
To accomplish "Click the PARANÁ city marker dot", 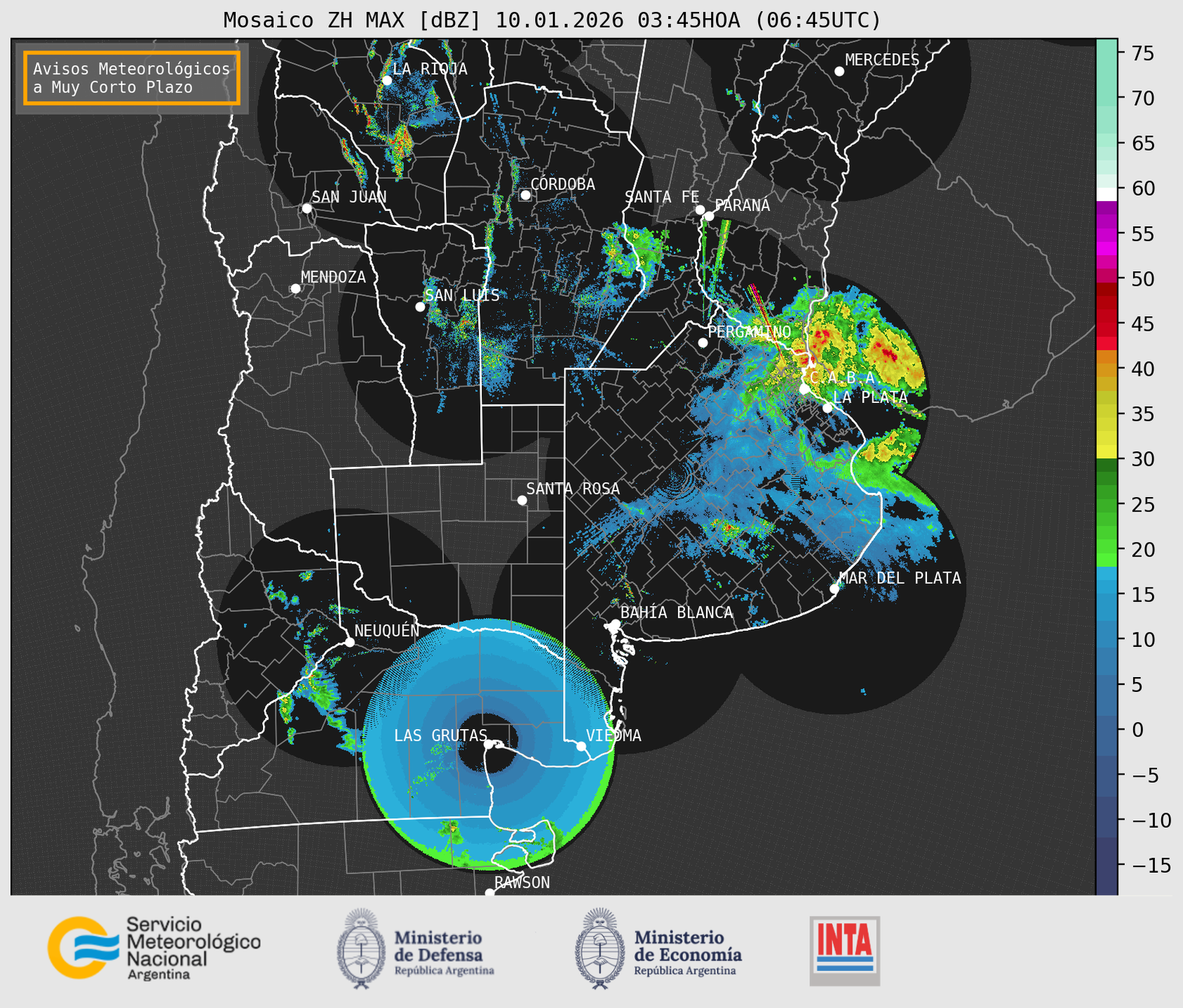I will [709, 216].
